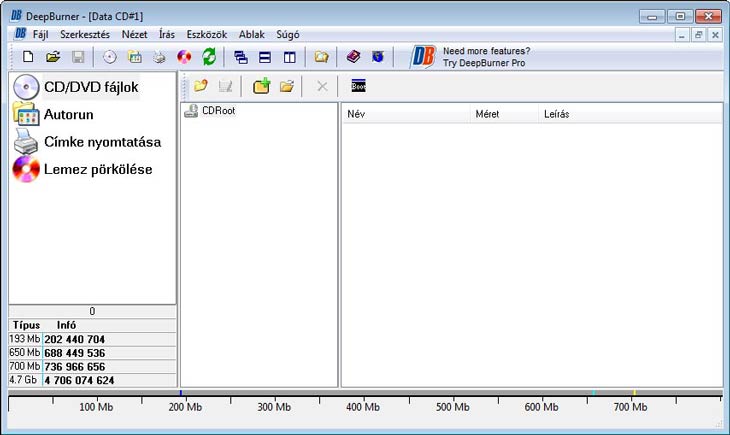Open the Írás menu
This screenshot has height=435, width=730.
[167, 34]
